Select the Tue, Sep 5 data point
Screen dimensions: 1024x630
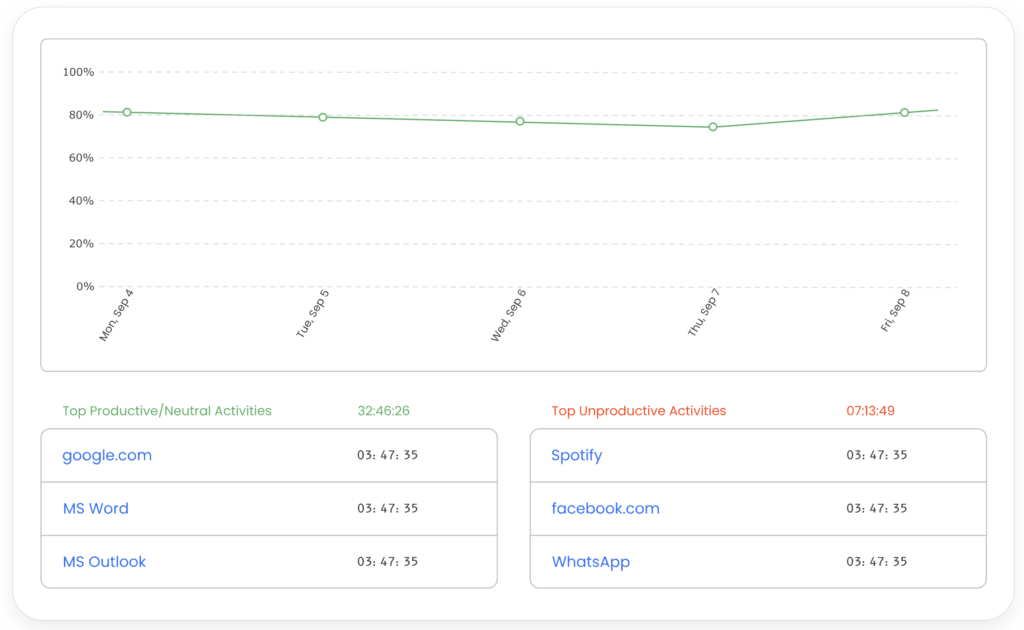click(323, 117)
